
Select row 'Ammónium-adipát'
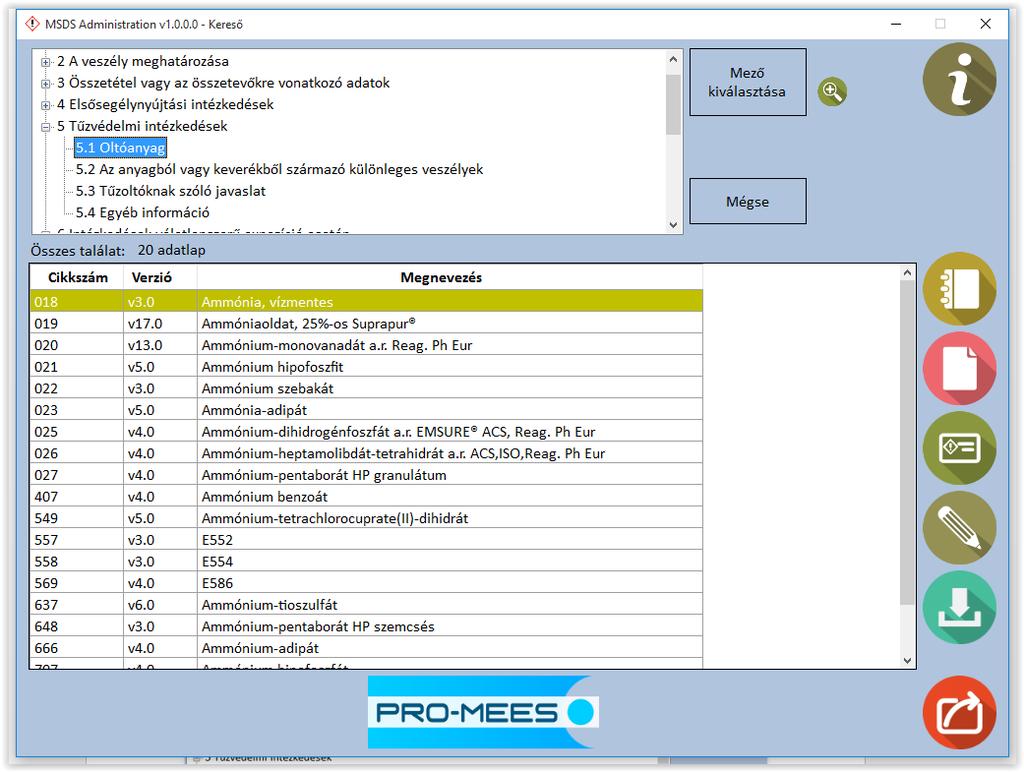click(366, 648)
